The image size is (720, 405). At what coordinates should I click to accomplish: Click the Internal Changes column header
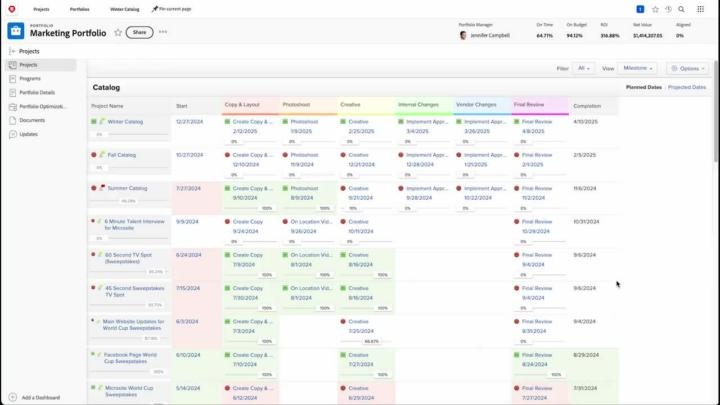[x=424, y=106]
